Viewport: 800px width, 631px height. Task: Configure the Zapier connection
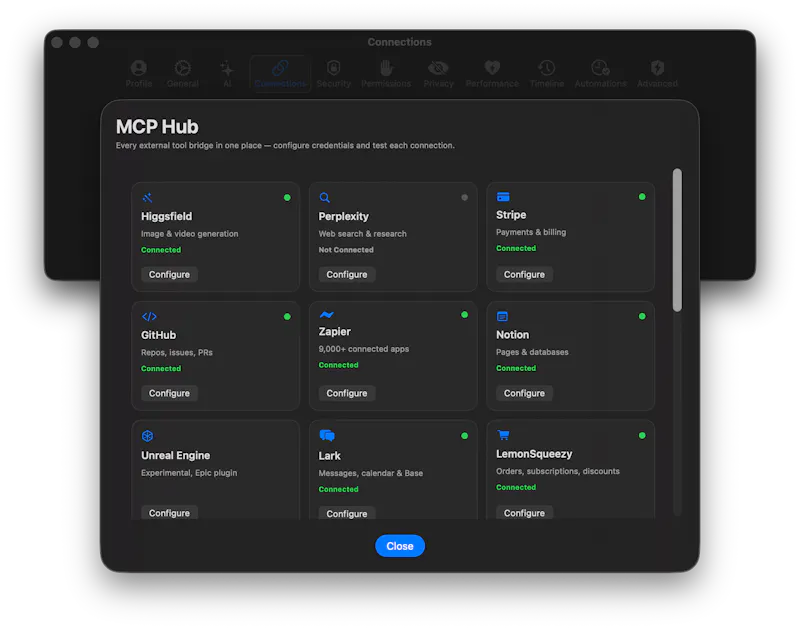coord(347,393)
